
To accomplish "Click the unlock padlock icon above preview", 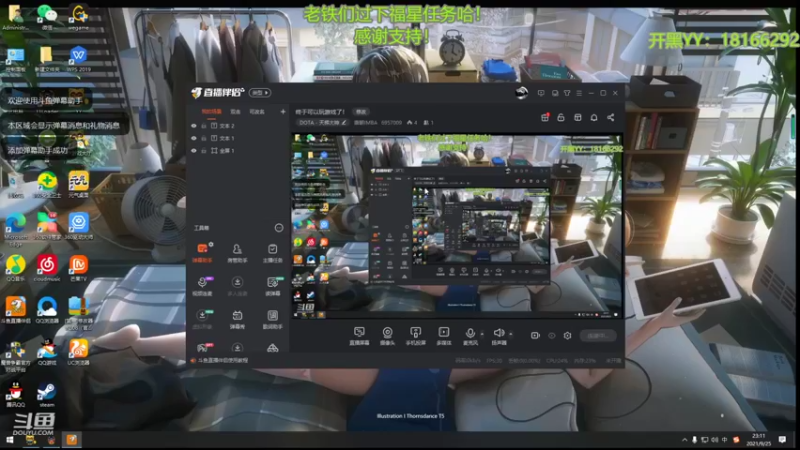I will pos(561,117).
